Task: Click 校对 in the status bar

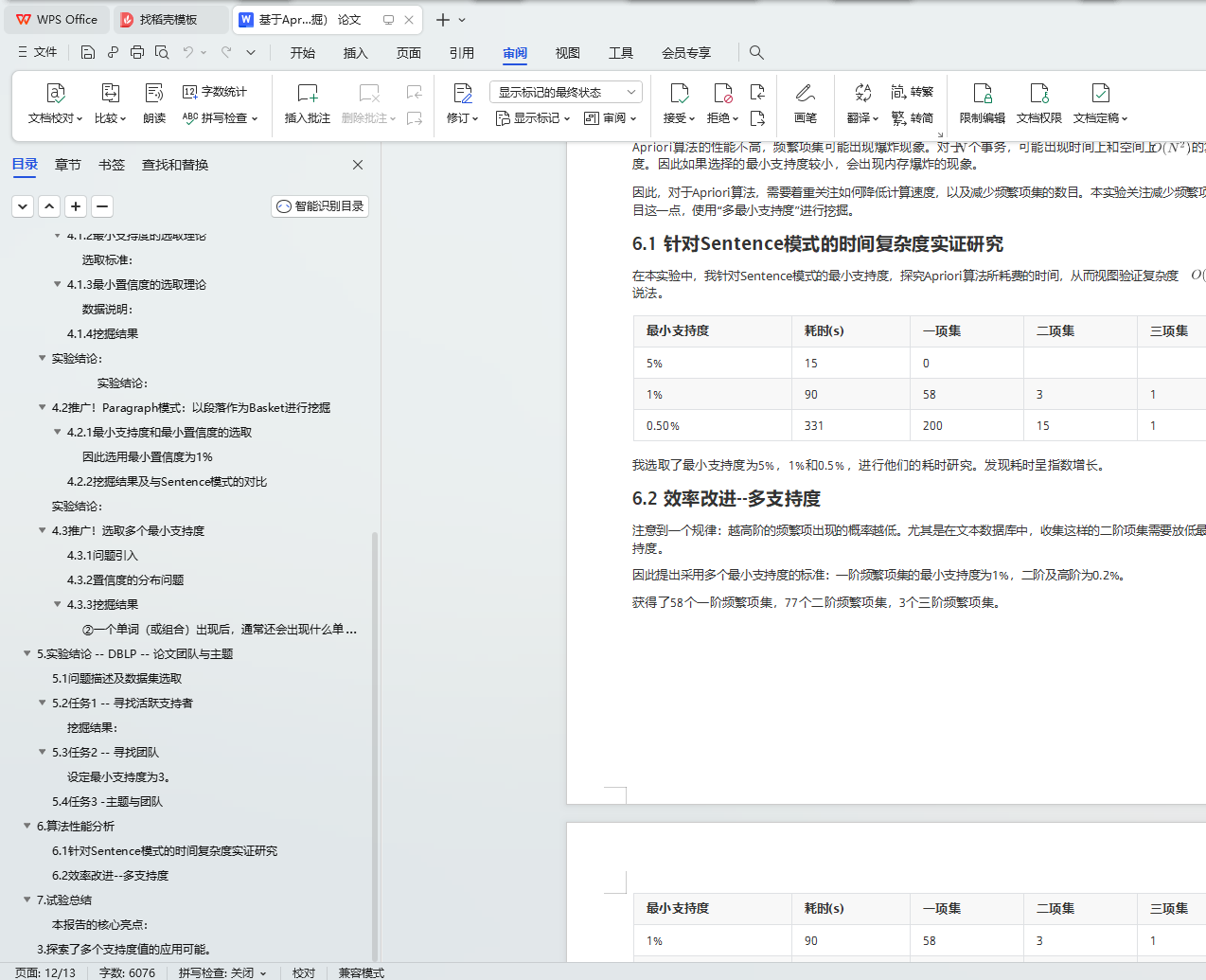Action: [x=304, y=972]
